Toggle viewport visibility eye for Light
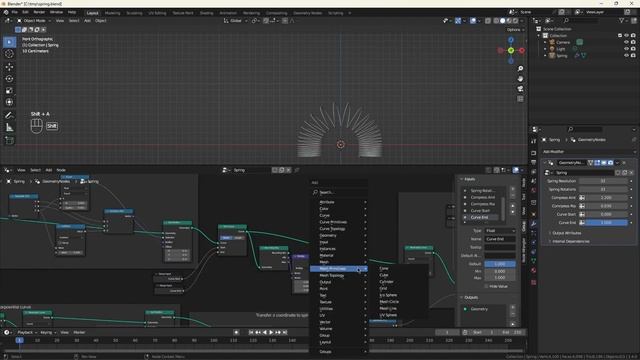The width and height of the screenshot is (640, 360). click(x=627, y=49)
